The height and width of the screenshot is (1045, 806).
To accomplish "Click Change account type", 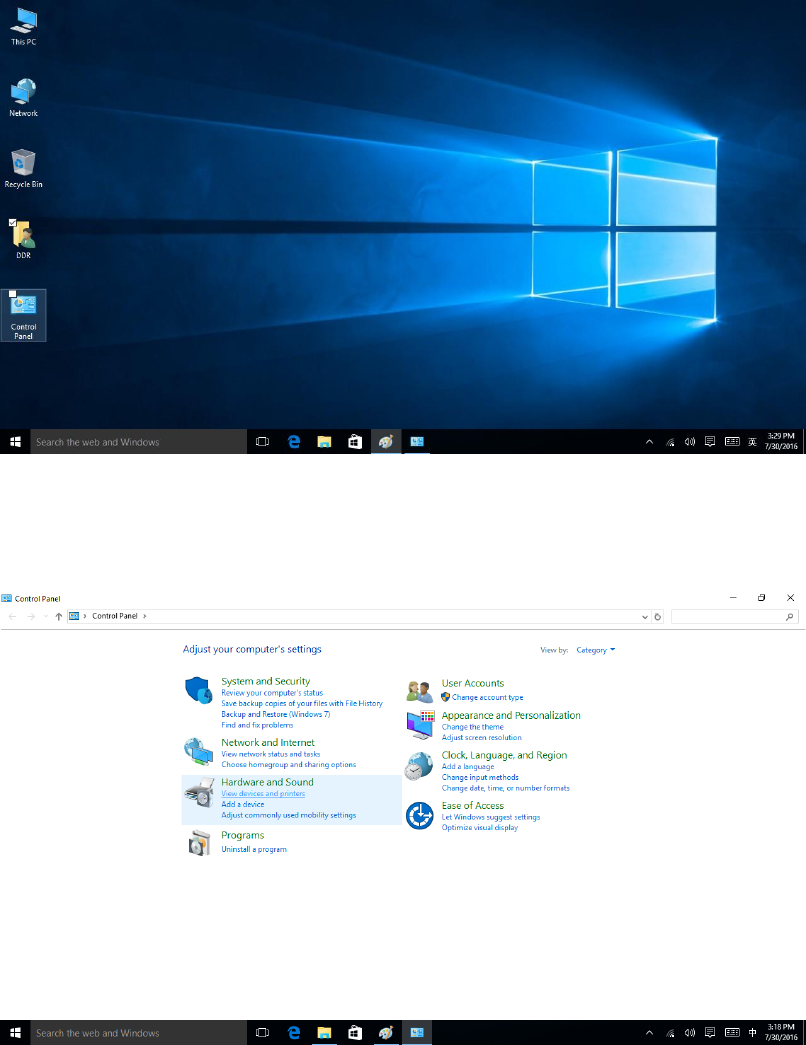I will coord(487,697).
